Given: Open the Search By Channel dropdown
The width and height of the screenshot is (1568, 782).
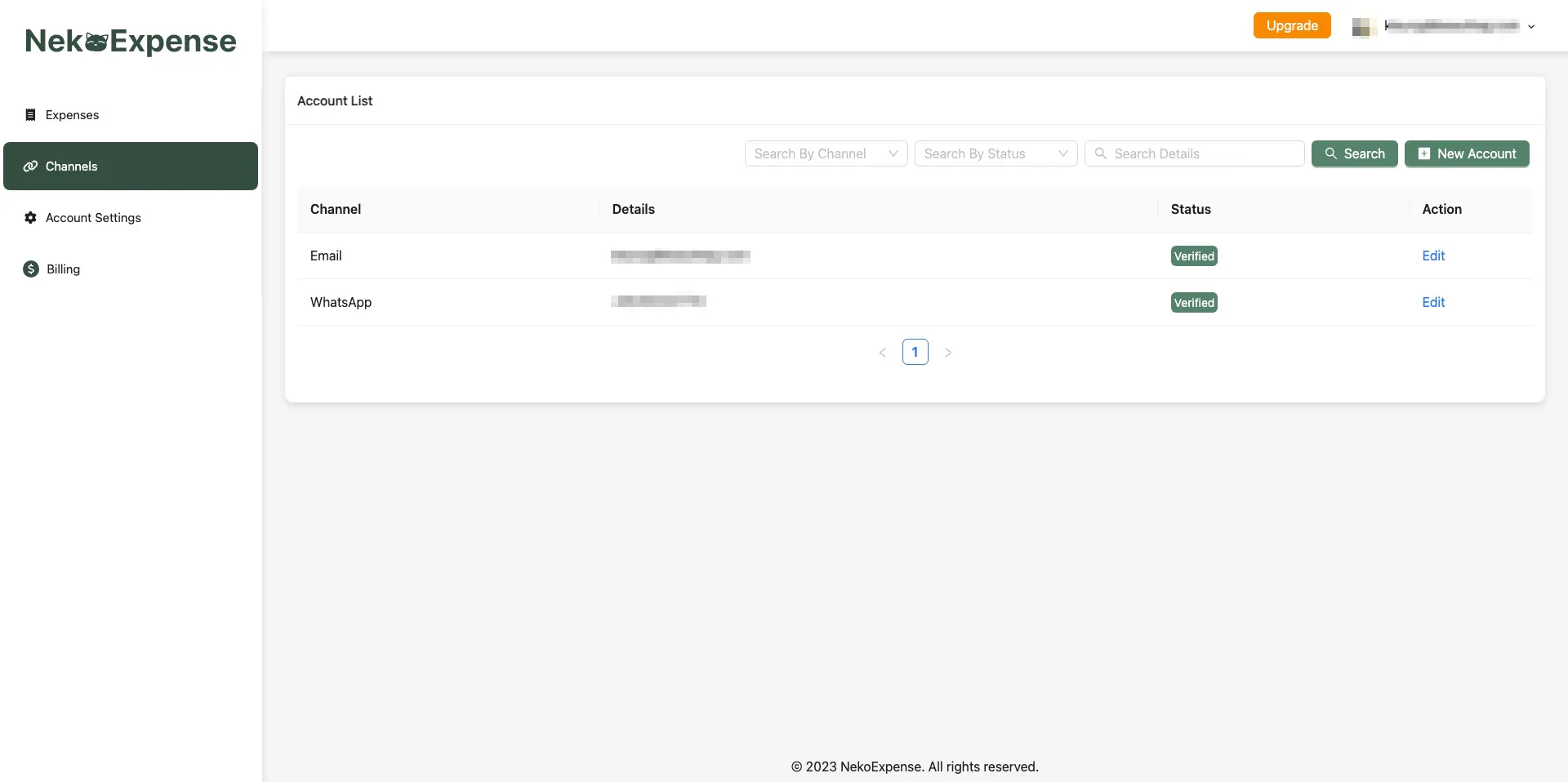Looking at the screenshot, I should (826, 153).
